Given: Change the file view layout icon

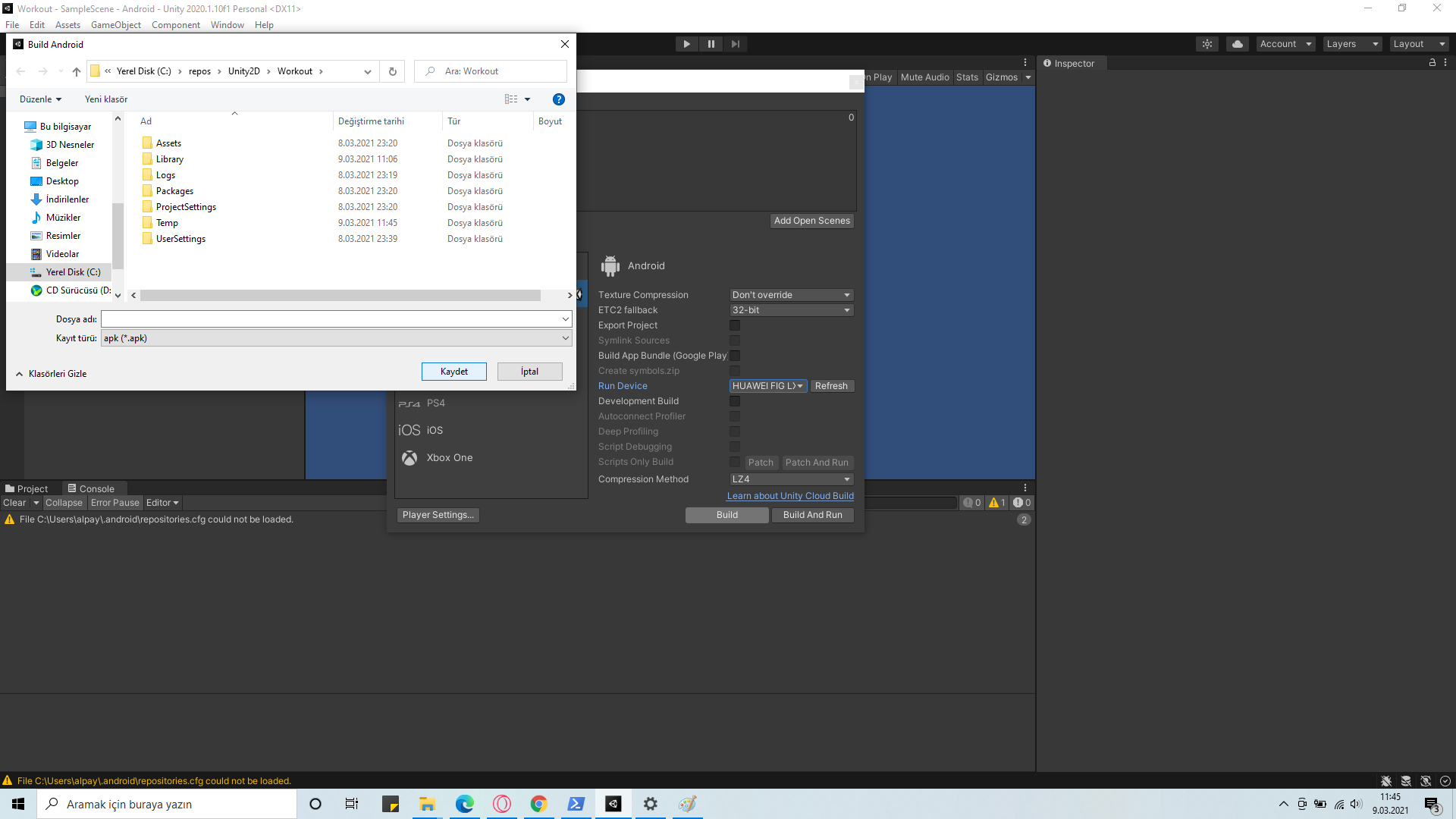Looking at the screenshot, I should (x=511, y=99).
